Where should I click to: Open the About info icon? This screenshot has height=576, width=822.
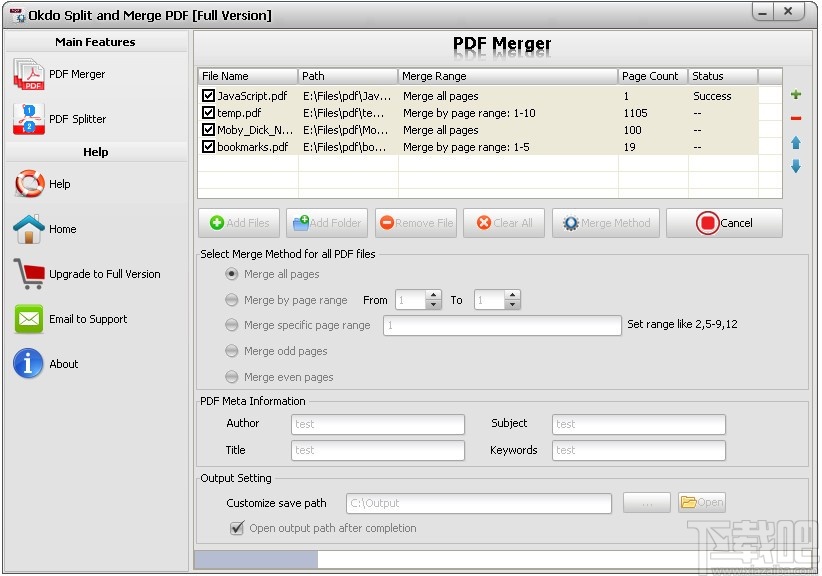click(x=30, y=363)
